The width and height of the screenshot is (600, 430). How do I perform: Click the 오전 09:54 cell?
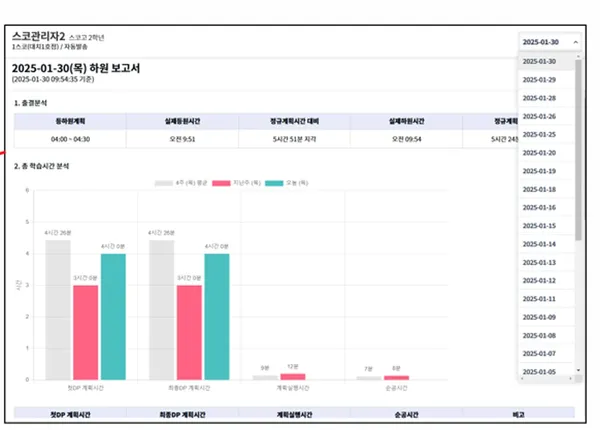pyautogui.click(x=406, y=139)
